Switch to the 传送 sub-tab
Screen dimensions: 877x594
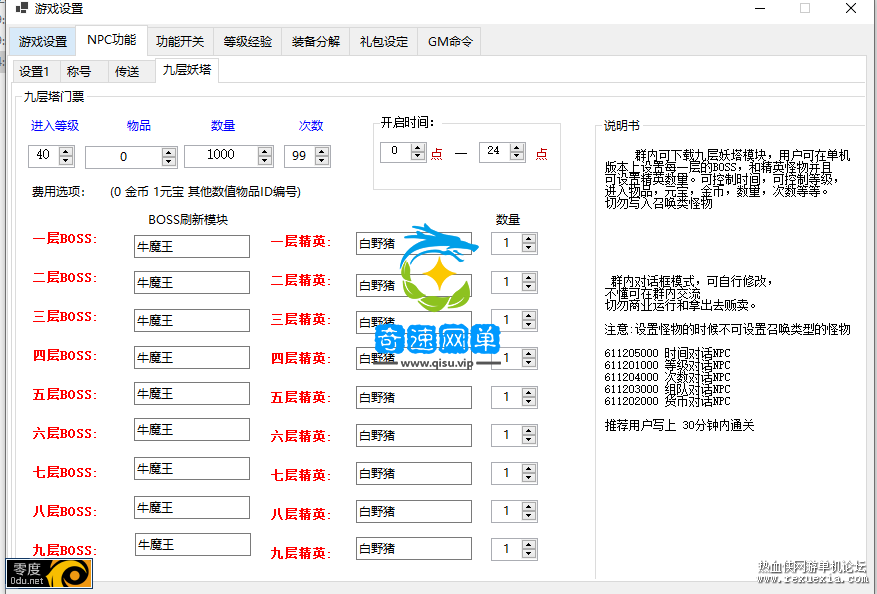point(127,72)
